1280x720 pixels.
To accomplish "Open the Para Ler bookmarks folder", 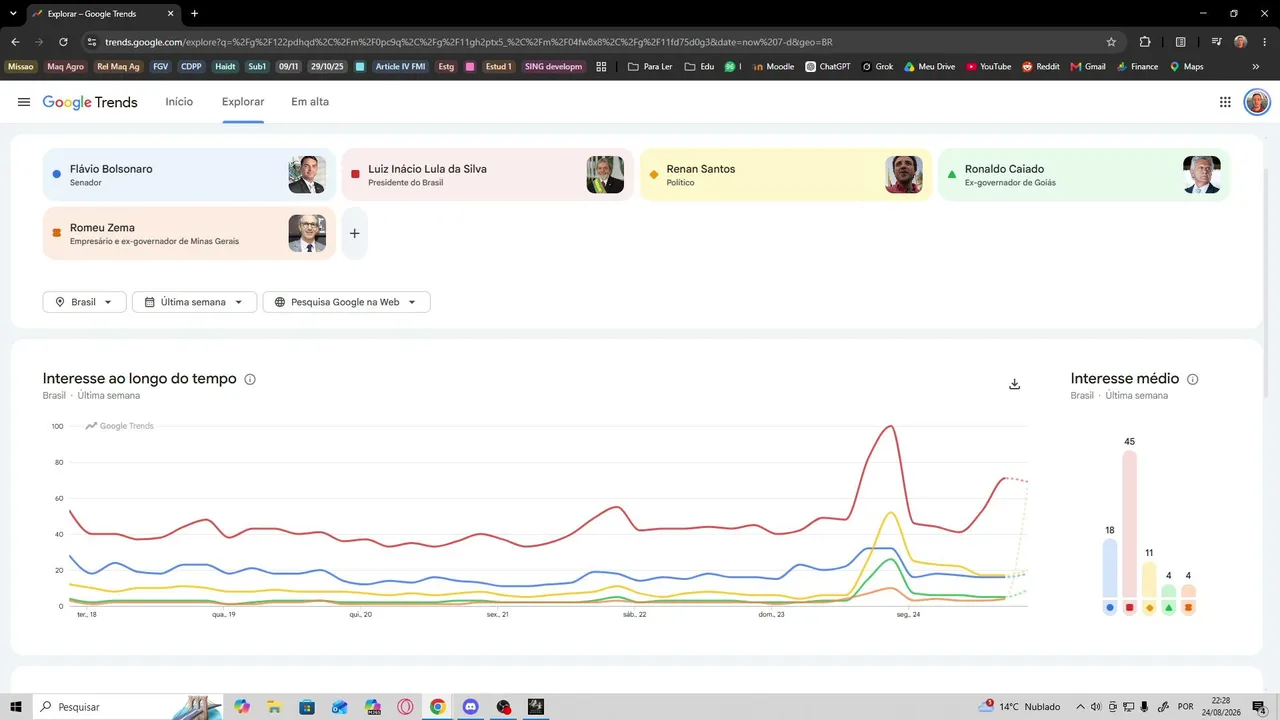I will [x=649, y=67].
